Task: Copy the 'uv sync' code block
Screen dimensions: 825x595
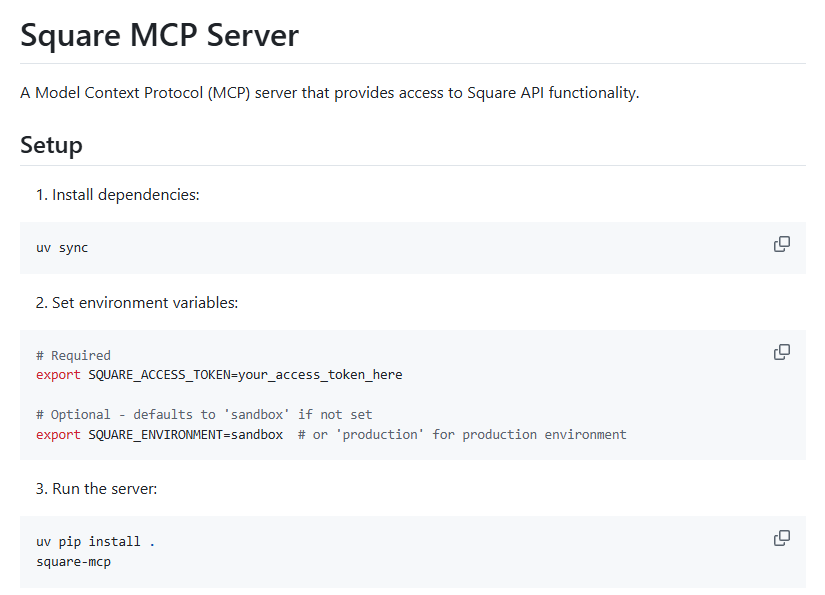Action: click(781, 244)
